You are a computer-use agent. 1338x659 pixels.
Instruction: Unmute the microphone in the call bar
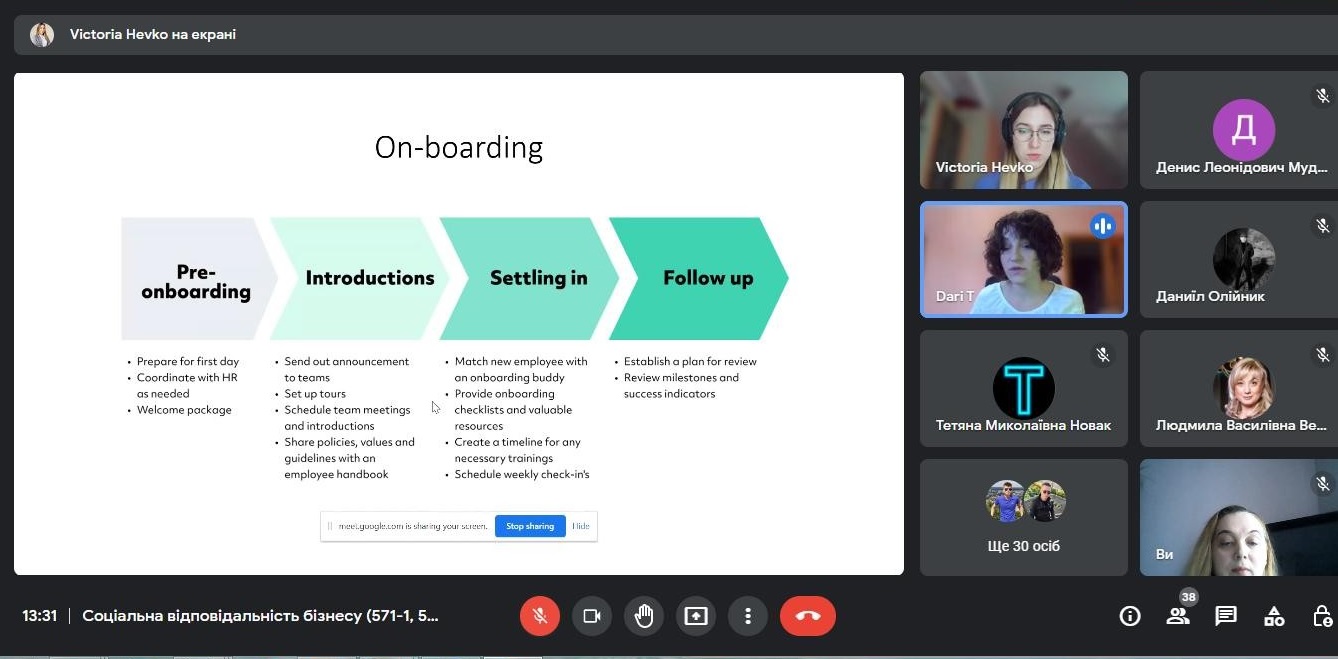tap(540, 616)
